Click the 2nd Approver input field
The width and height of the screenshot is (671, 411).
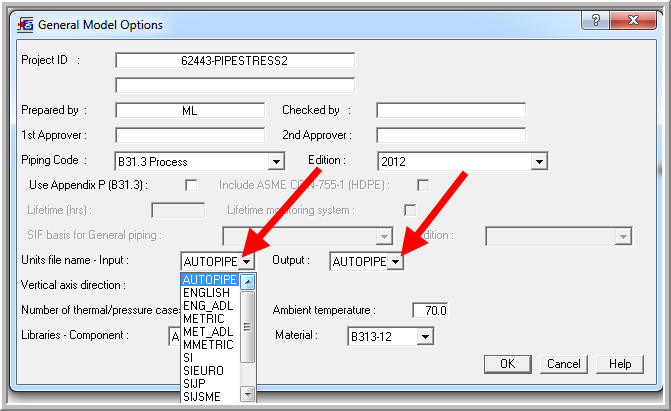tap(451, 135)
